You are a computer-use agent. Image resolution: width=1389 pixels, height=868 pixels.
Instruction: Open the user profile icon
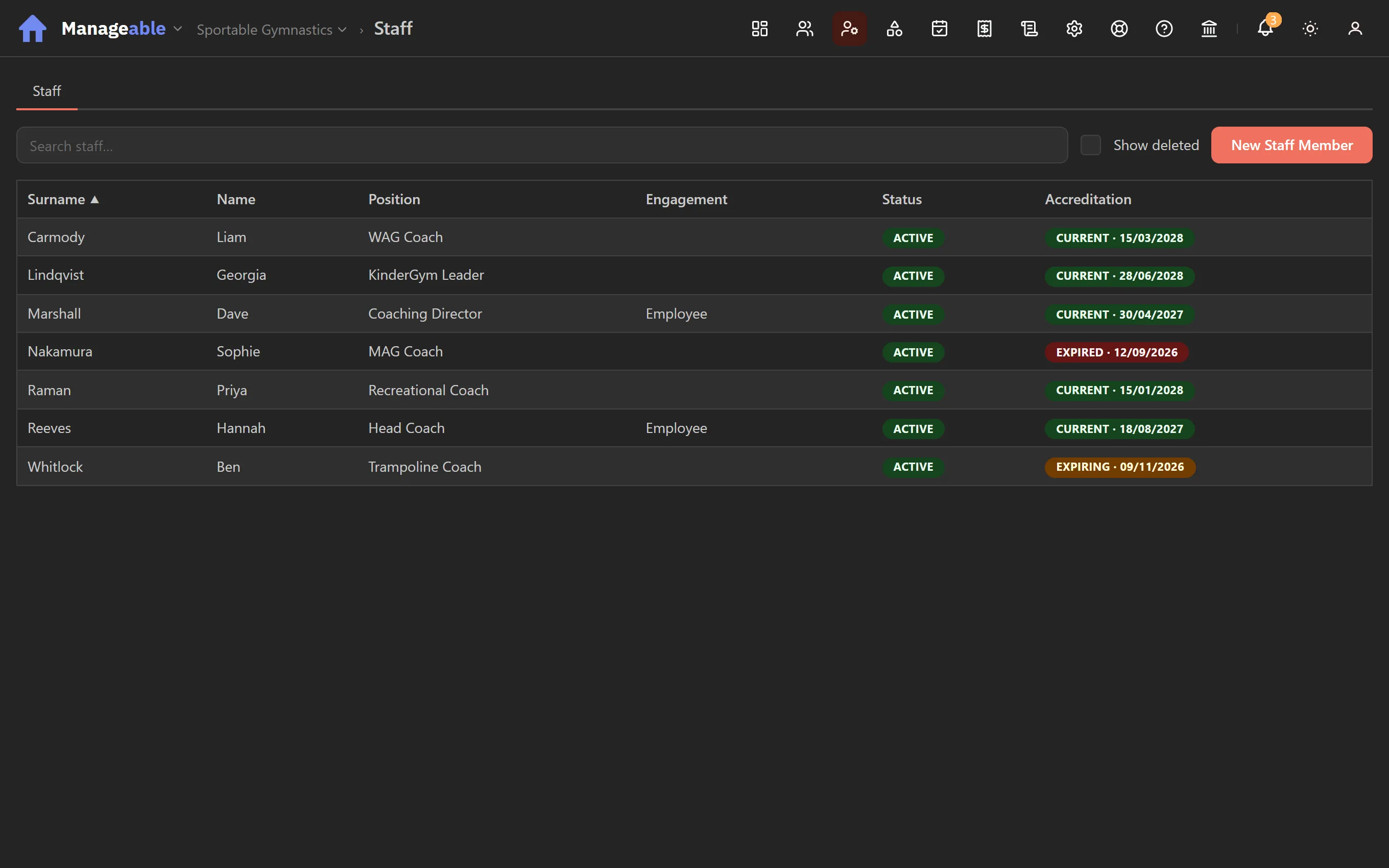[x=1355, y=29]
